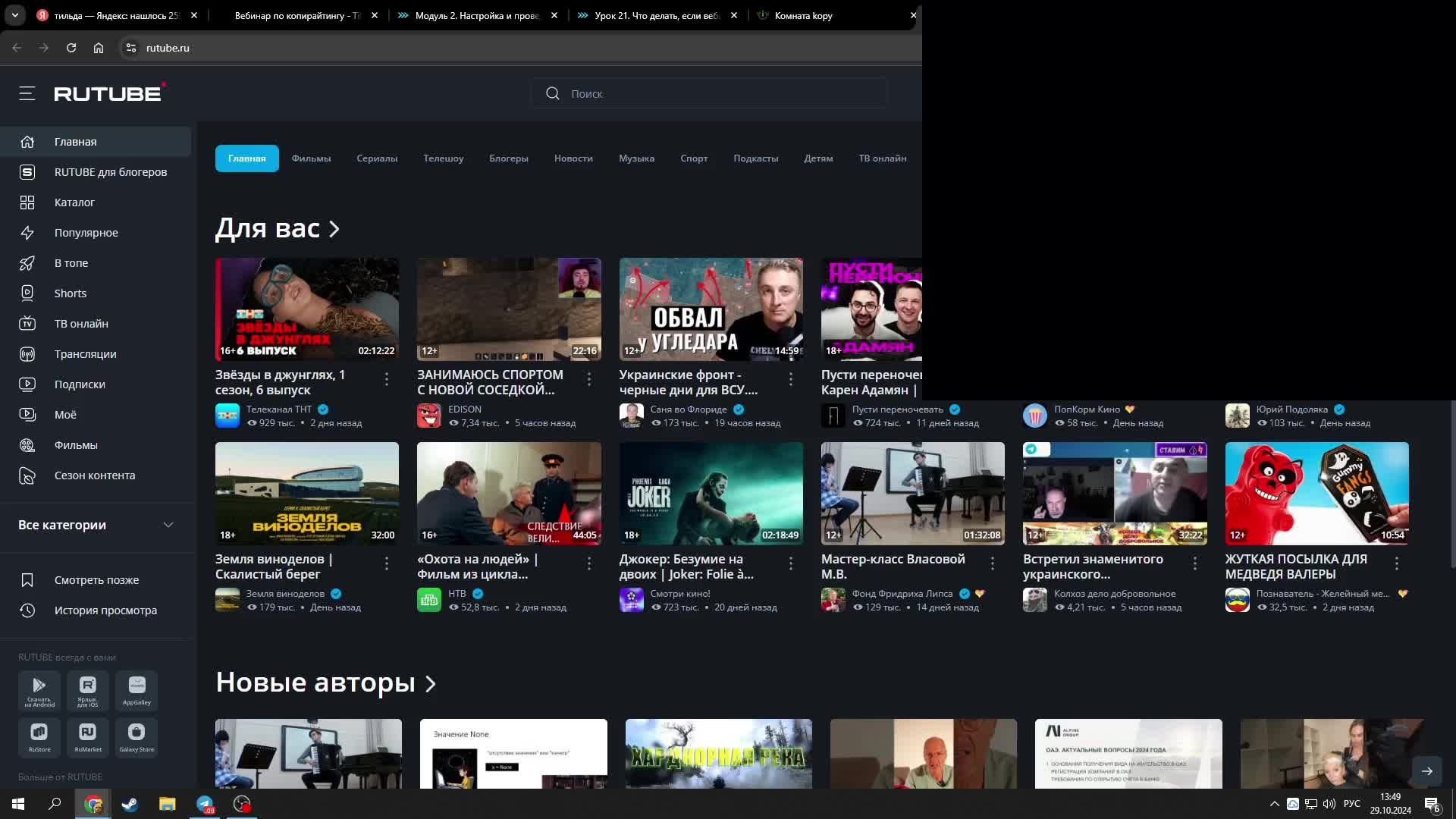Click the RuStore app download icon
This screenshot has width=1456, height=819.
click(39, 736)
